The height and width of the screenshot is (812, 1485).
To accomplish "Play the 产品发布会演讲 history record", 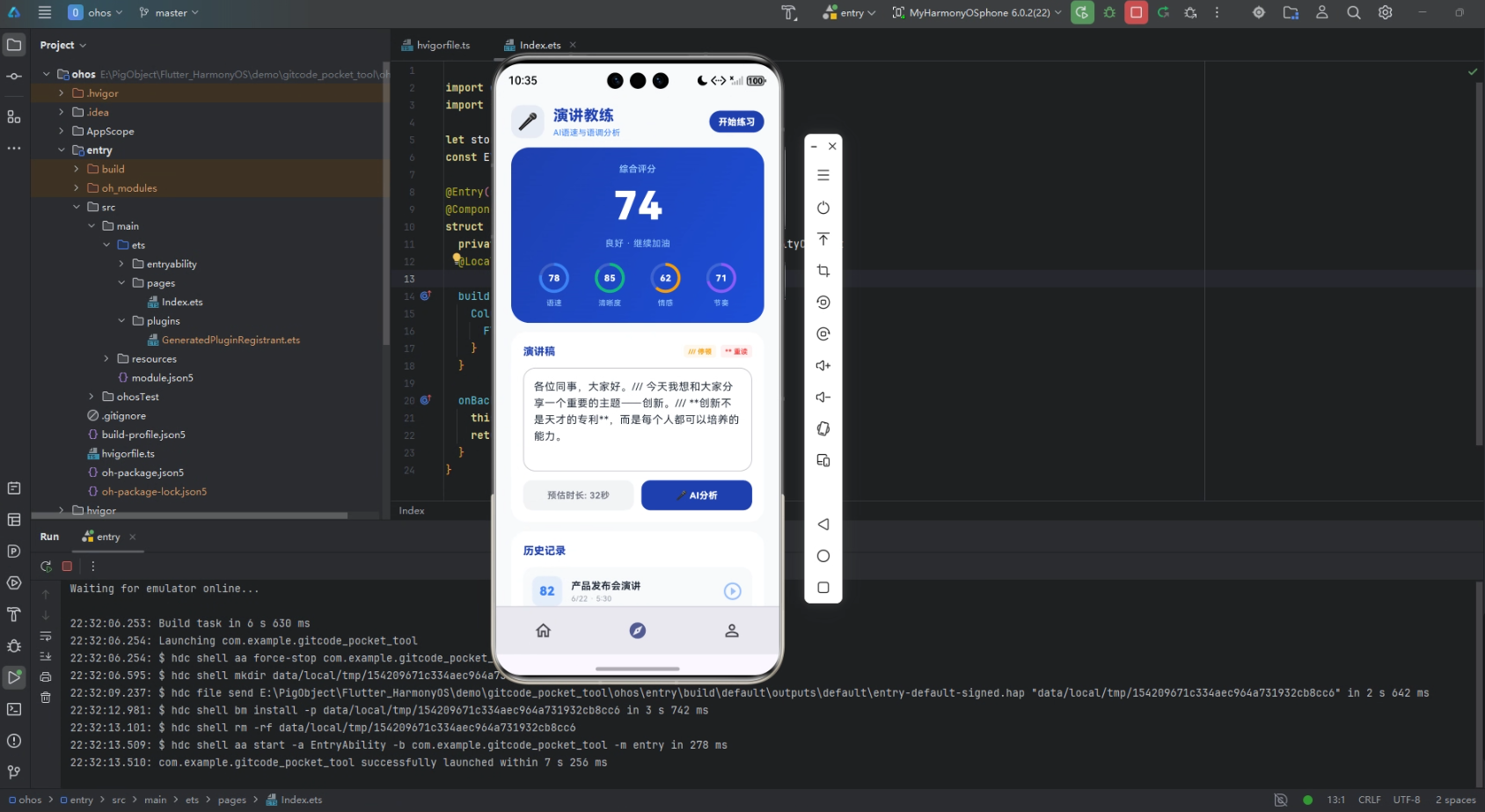I will coord(732,591).
